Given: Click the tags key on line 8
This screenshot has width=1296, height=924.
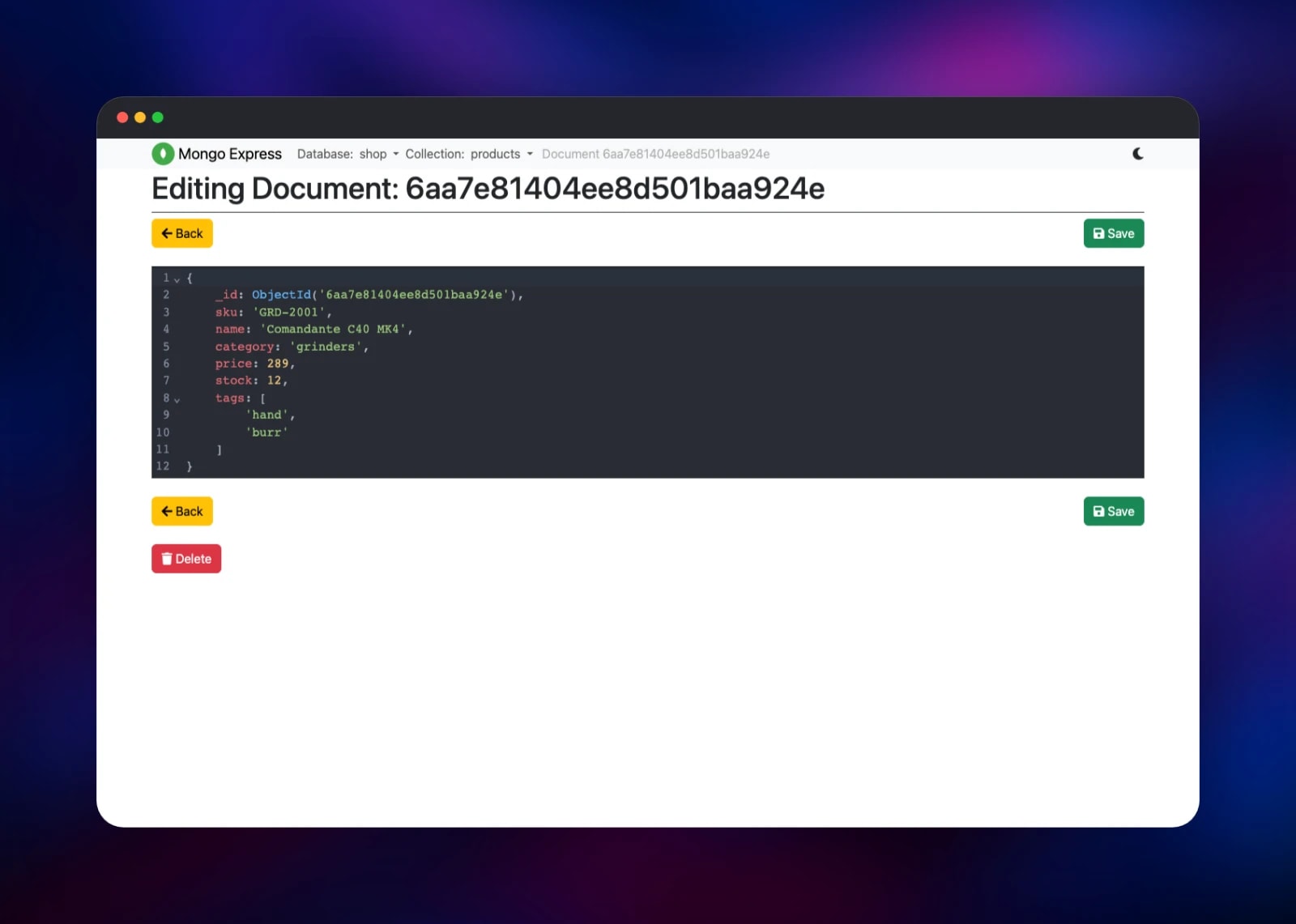Looking at the screenshot, I should (230, 398).
